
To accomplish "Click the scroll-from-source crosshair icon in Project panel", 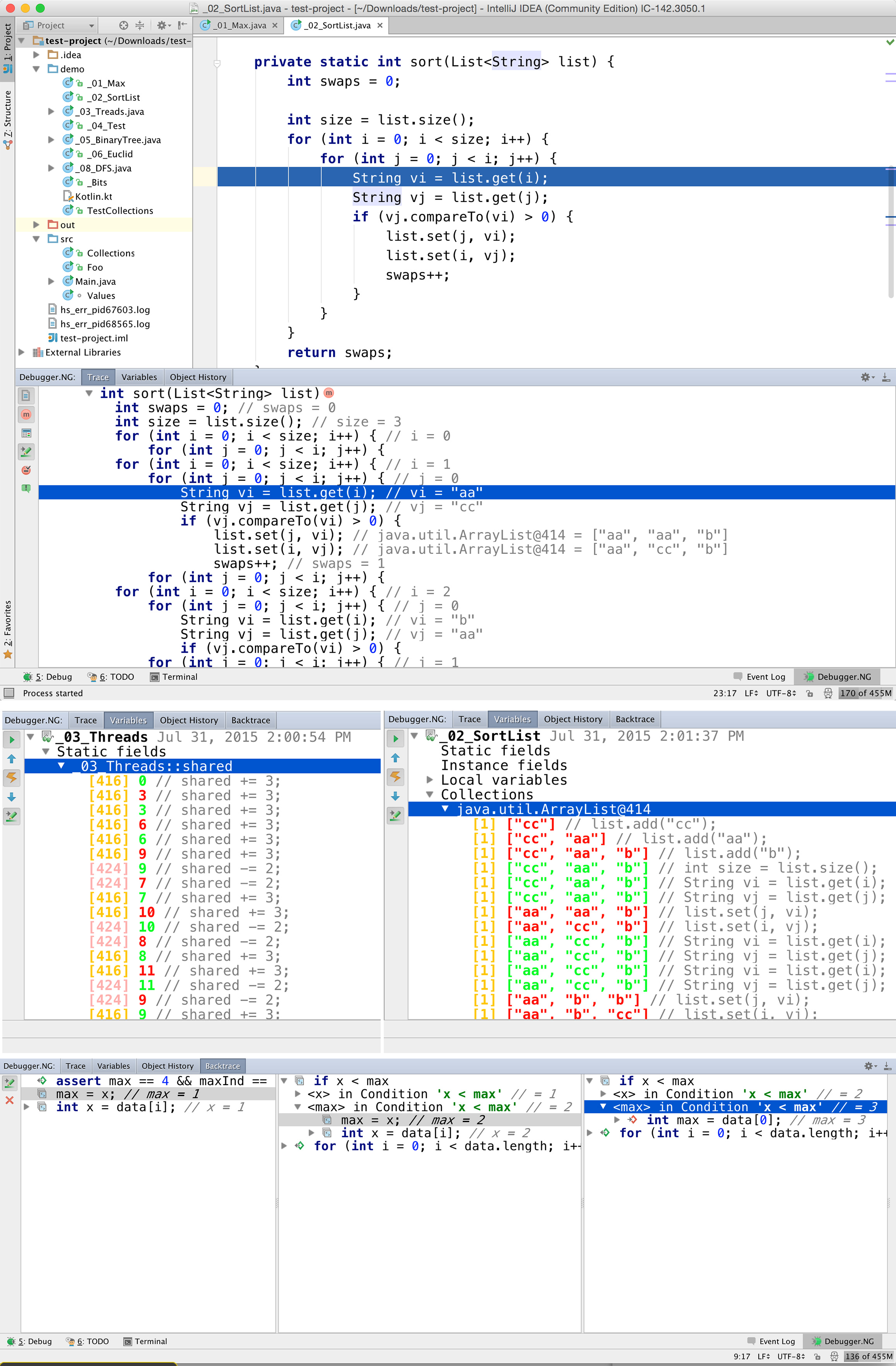I will 123,25.
